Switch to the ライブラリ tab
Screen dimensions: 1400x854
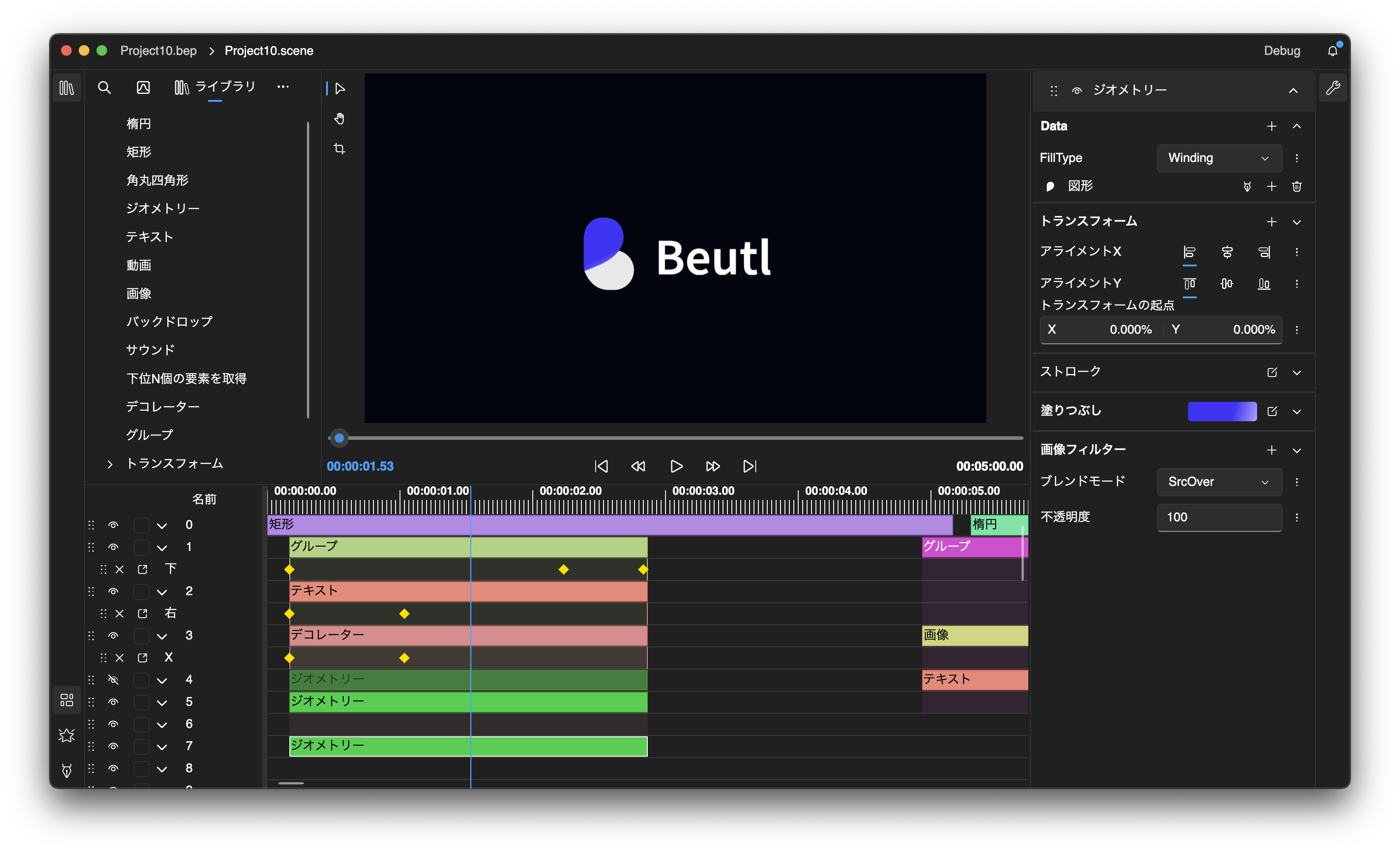click(215, 87)
